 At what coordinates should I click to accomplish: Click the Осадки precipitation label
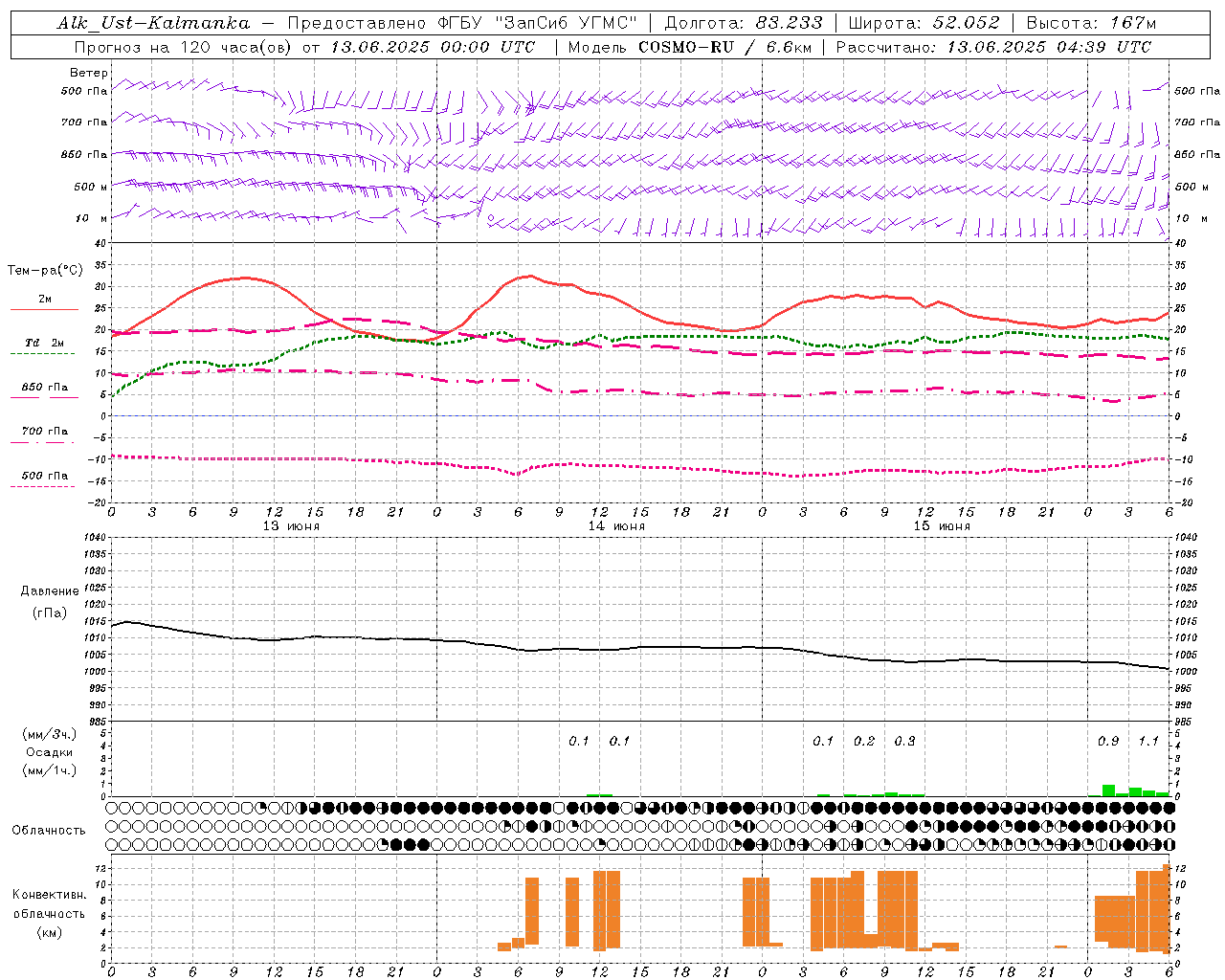[50, 752]
